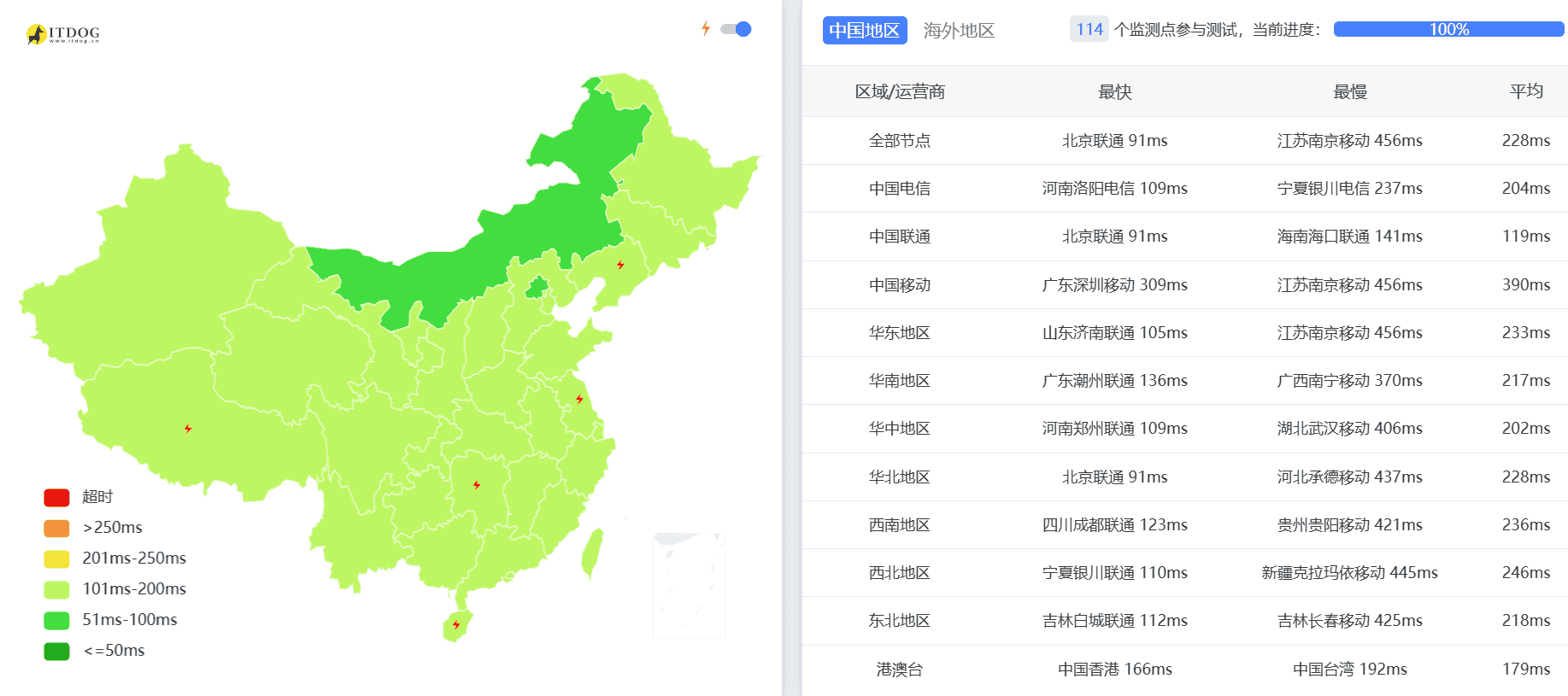The height and width of the screenshot is (696, 1568).
Task: Switch to the 海外地区 tab
Action: click(959, 30)
